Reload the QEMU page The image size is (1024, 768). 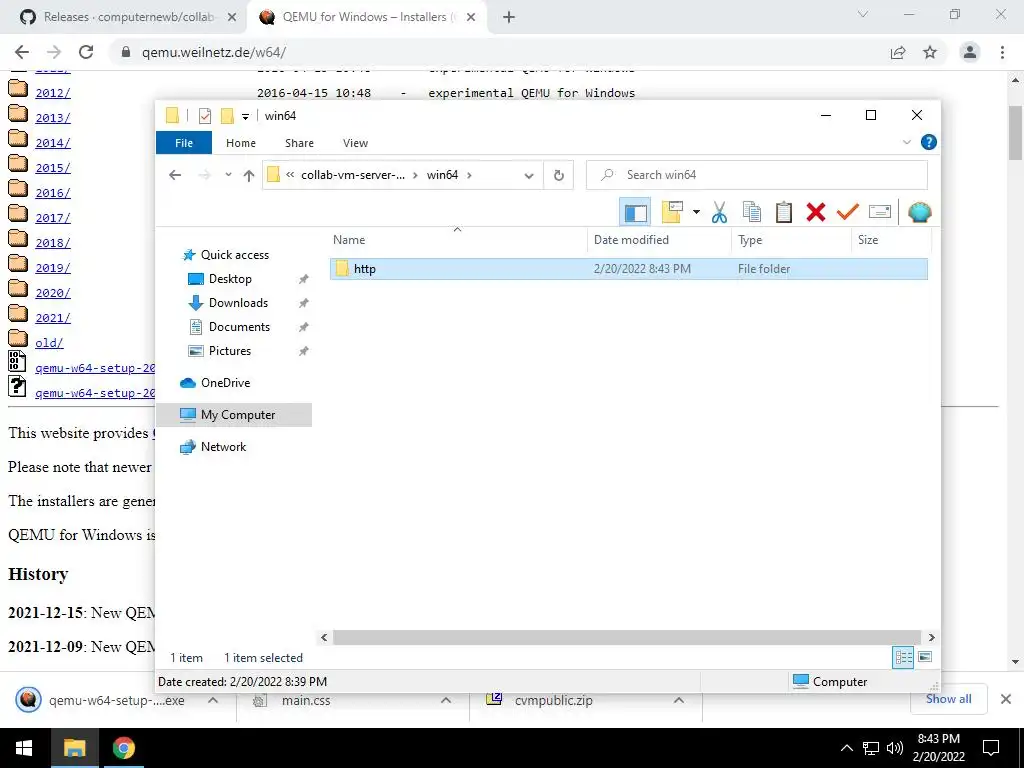86,52
